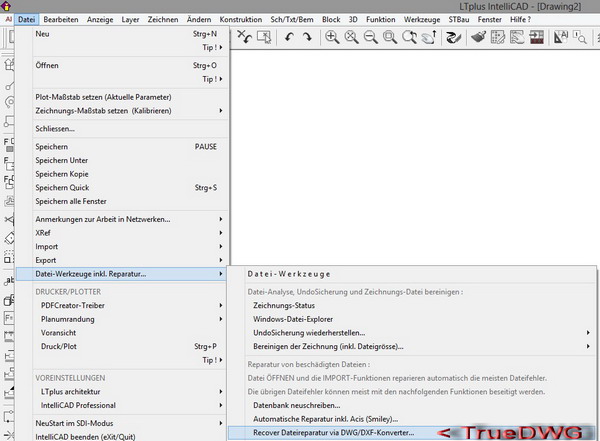Open Zeichnungs-Status in Datei-Werkzeuge
The height and width of the screenshot is (441, 600).
(412, 305)
